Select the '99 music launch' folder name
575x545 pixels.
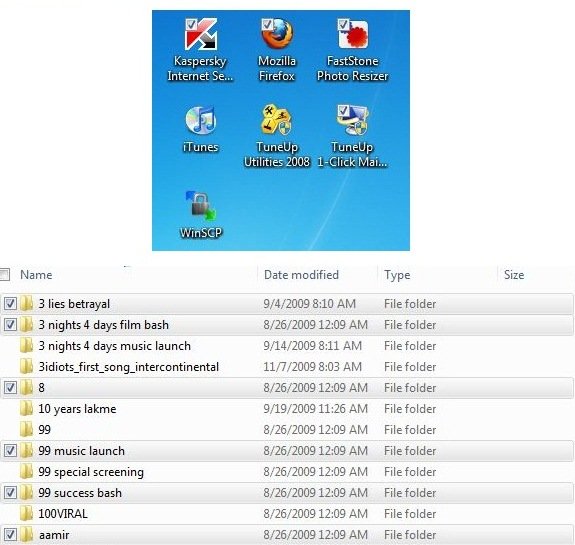(81, 451)
